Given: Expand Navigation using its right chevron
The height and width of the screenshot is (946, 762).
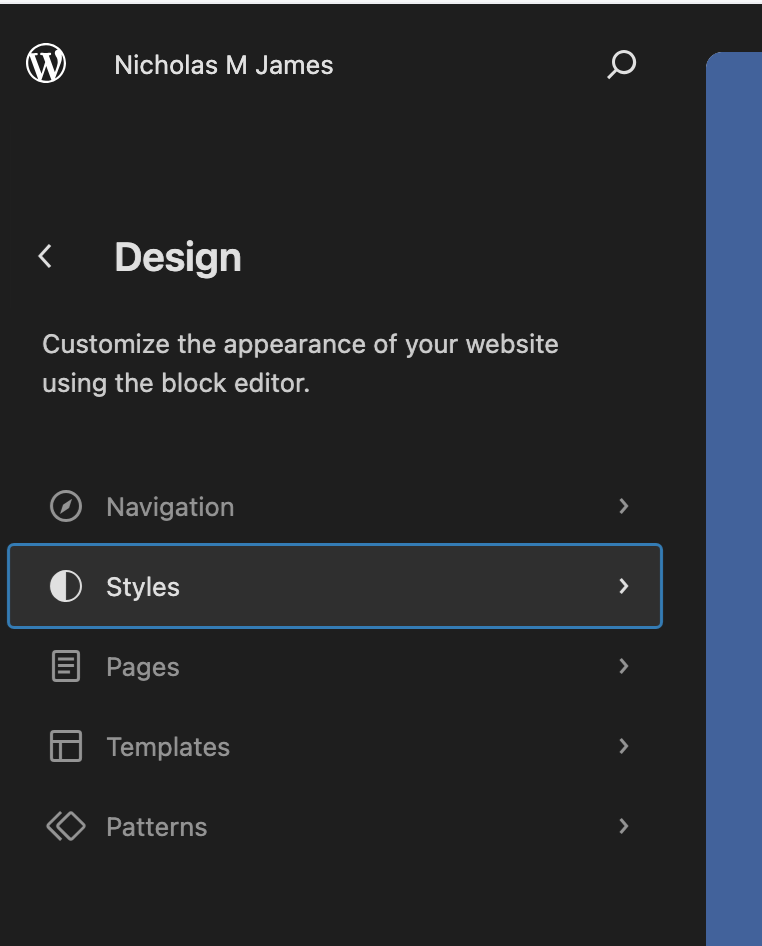Looking at the screenshot, I should pyautogui.click(x=623, y=506).
